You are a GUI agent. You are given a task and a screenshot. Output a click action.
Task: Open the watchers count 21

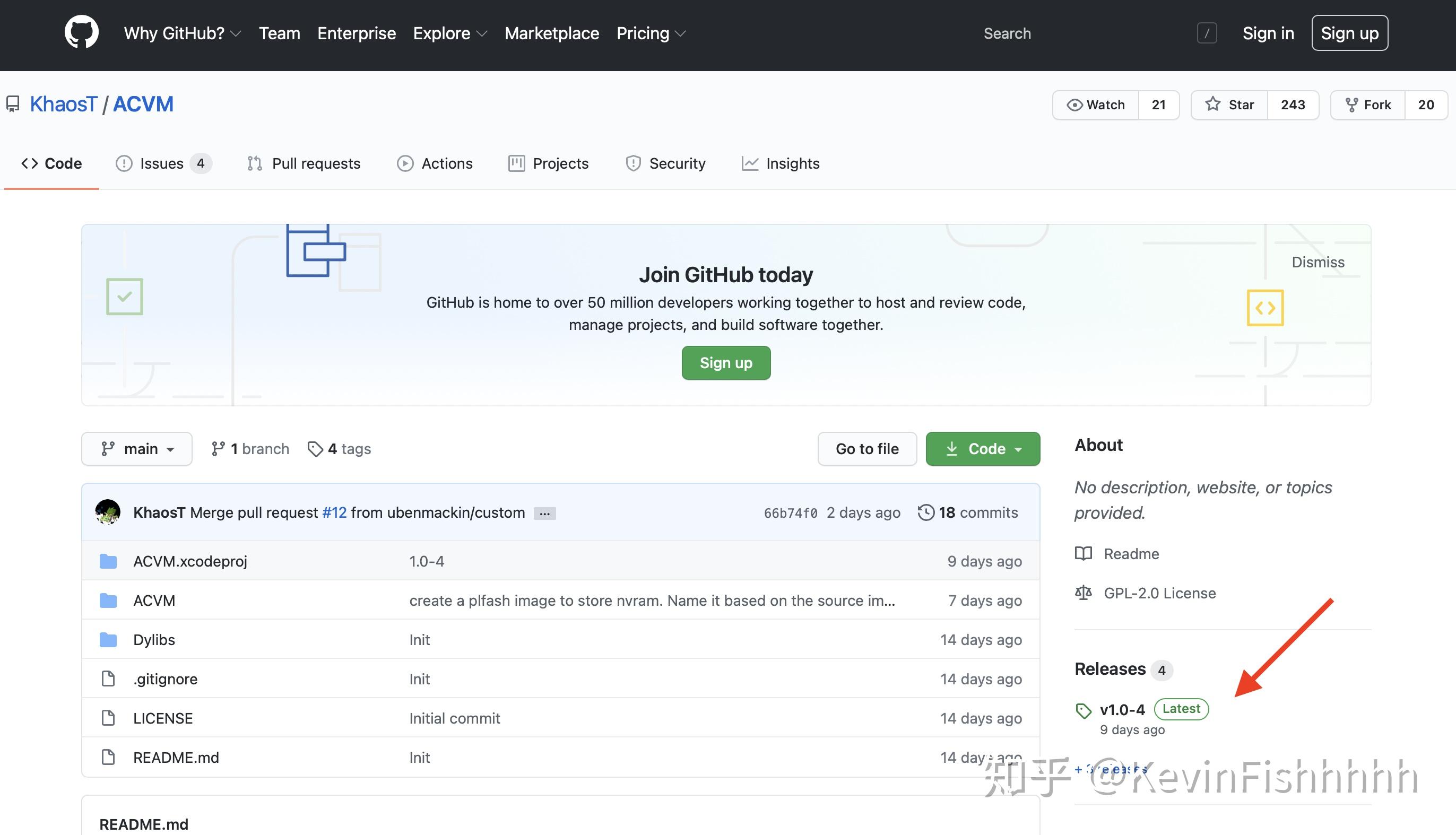(x=1159, y=105)
